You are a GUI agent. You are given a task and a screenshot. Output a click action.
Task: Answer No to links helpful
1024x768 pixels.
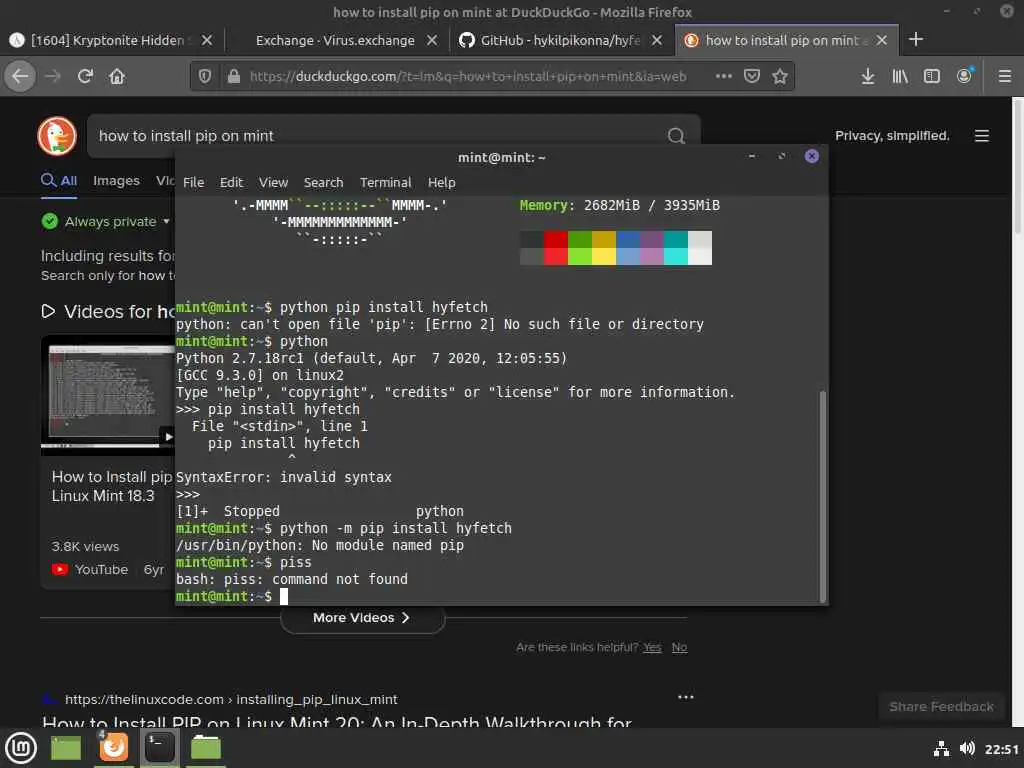pyautogui.click(x=679, y=647)
